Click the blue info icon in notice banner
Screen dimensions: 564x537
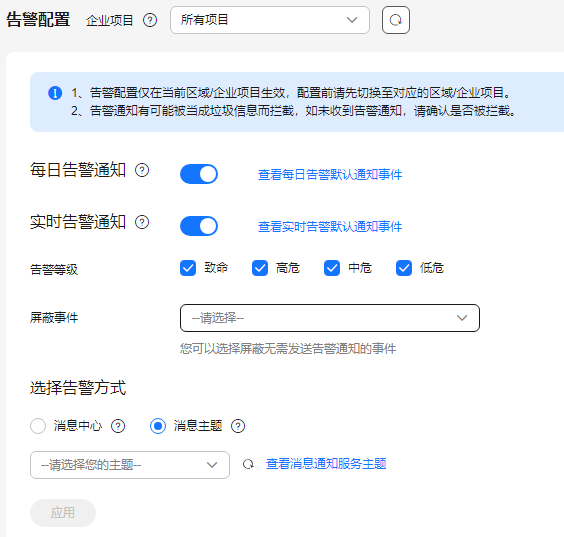[x=55, y=93]
